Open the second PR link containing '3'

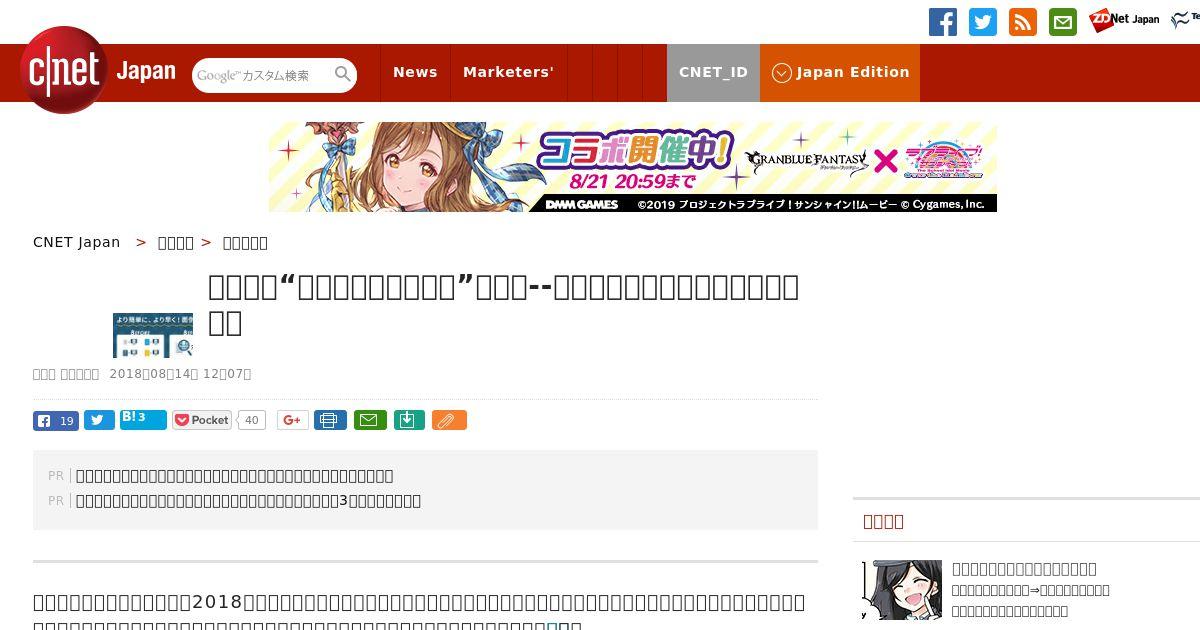248,501
